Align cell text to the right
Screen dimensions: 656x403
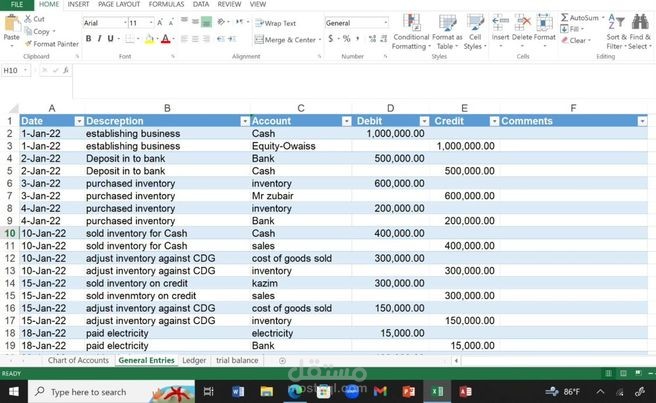[206, 39]
